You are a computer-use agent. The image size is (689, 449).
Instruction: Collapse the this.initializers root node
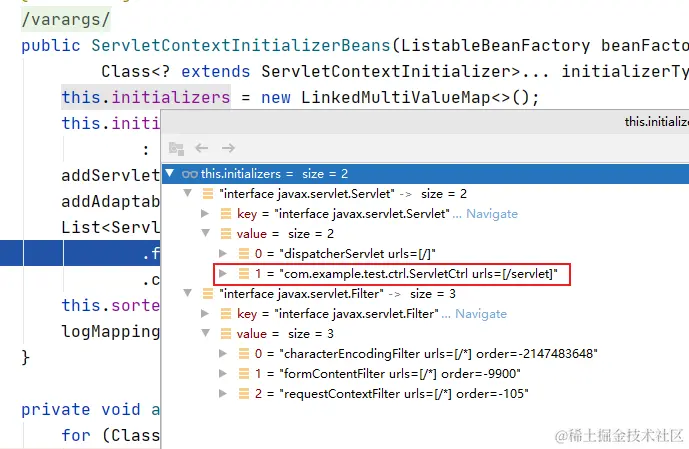tap(170, 173)
